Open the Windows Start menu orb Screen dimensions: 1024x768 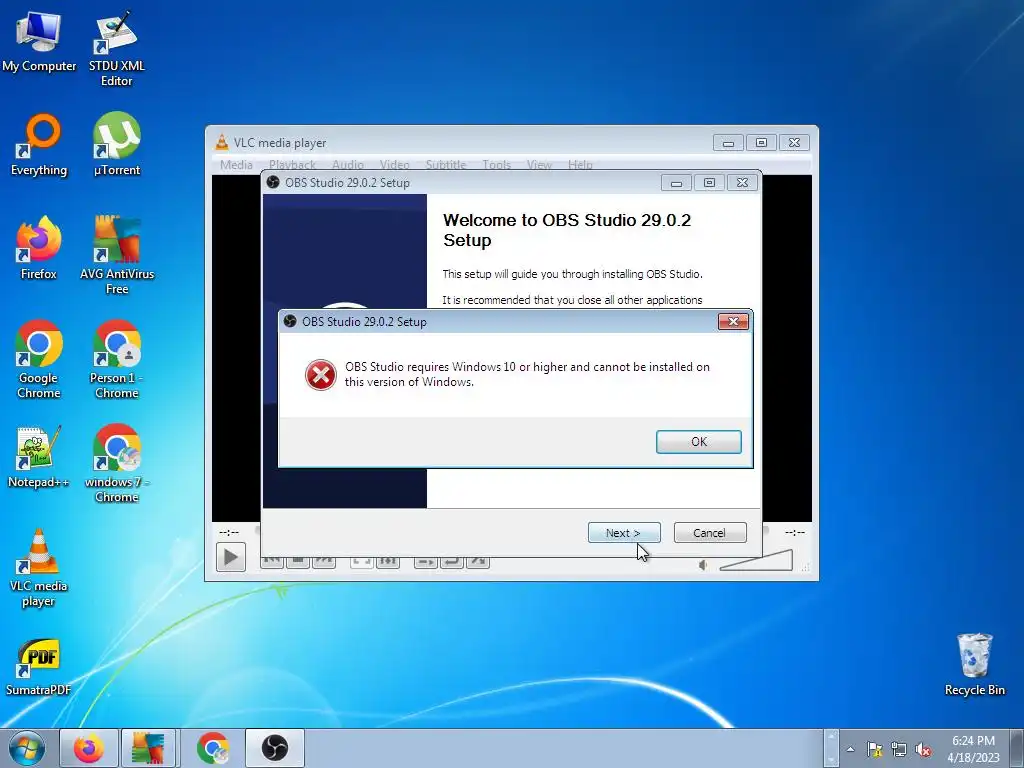tap(27, 748)
